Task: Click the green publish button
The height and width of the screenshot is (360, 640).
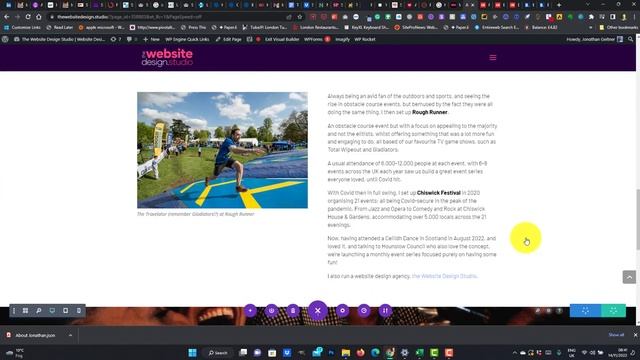Action: point(613,311)
